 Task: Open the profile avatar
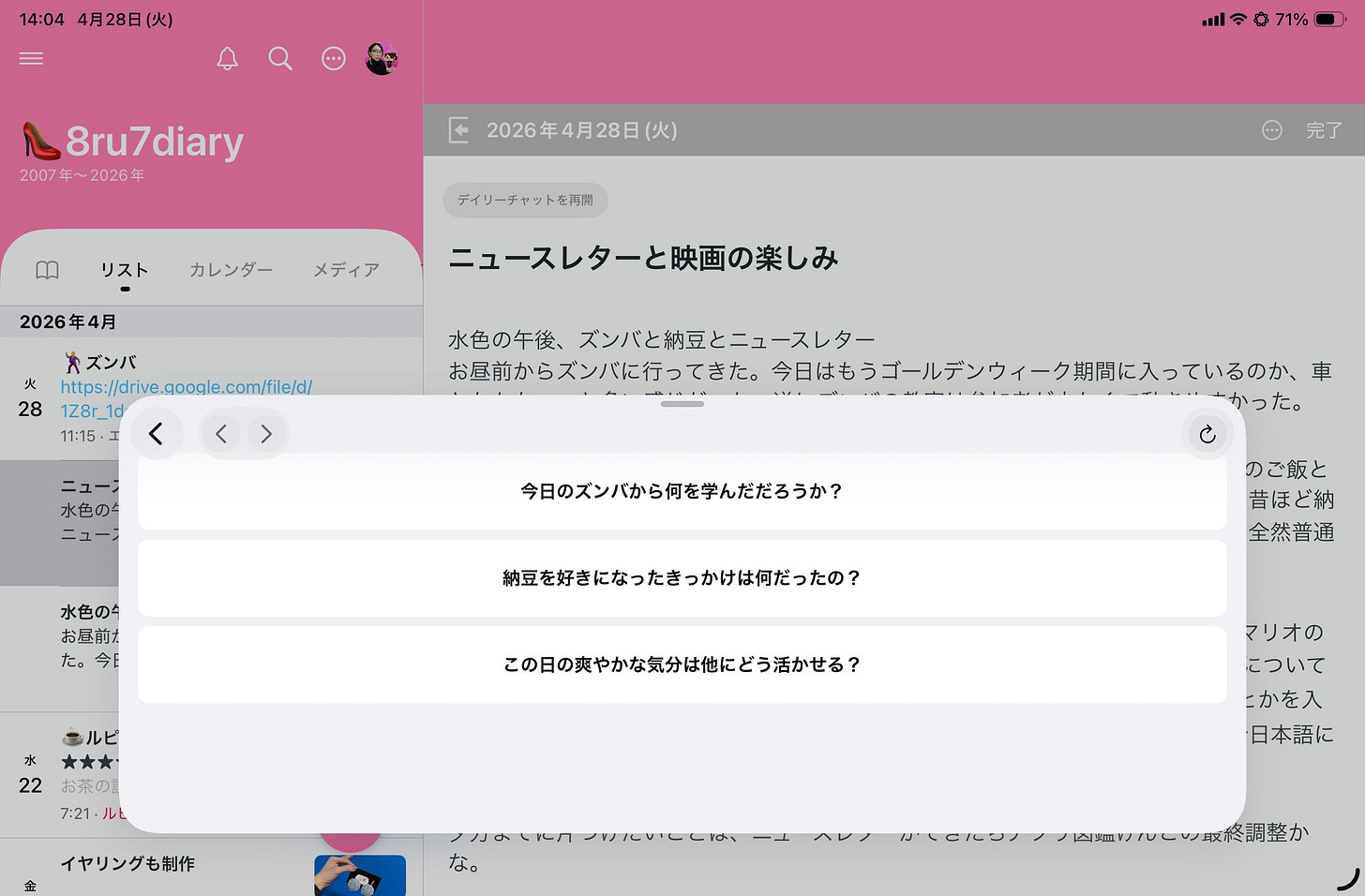tap(382, 59)
